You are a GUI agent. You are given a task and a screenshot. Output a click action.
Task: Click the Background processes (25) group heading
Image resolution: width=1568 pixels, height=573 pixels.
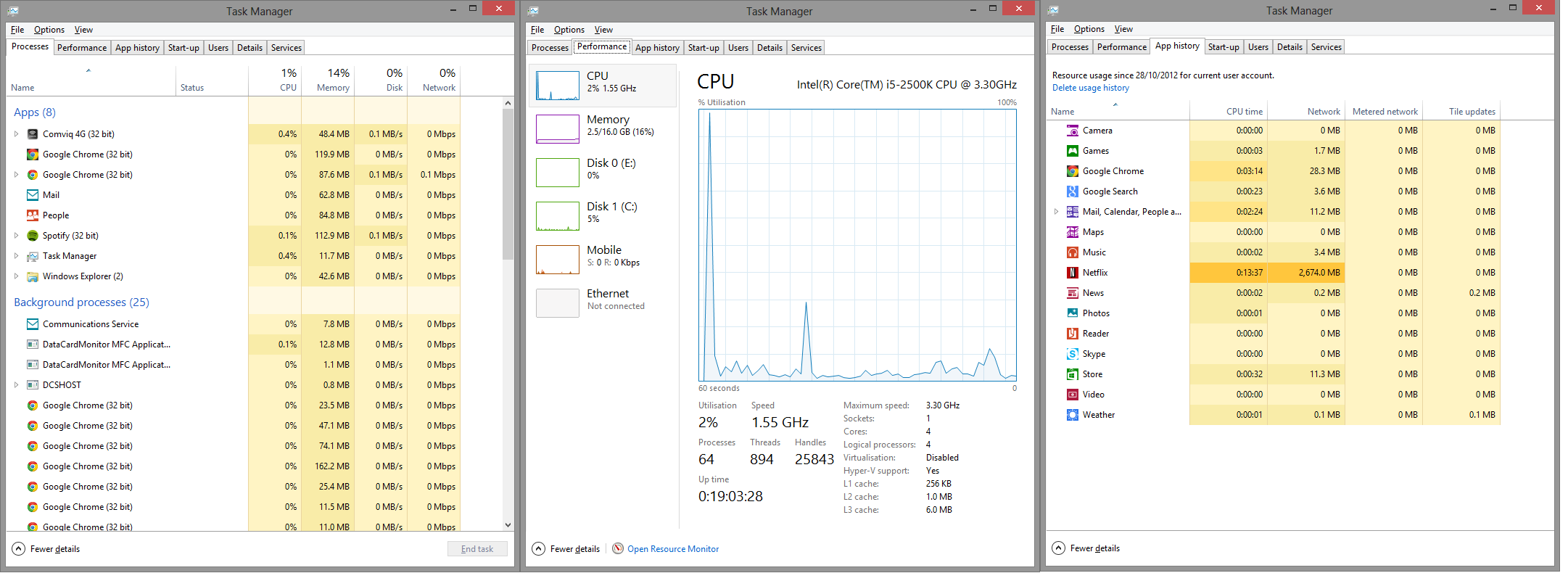(x=81, y=302)
